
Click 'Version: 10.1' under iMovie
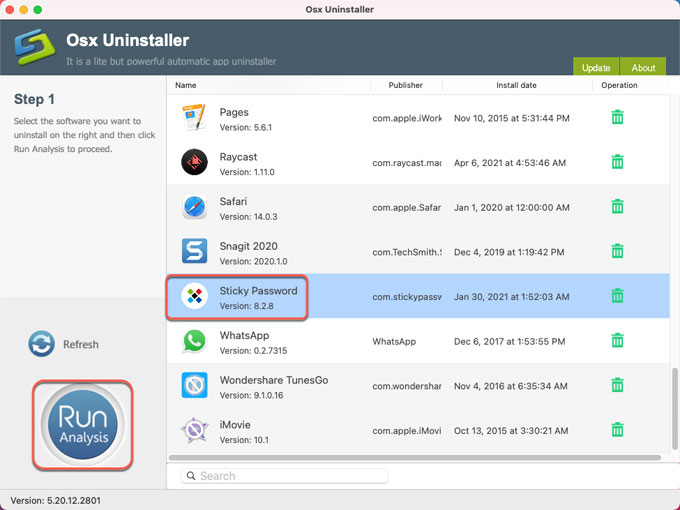pyautogui.click(x=244, y=440)
